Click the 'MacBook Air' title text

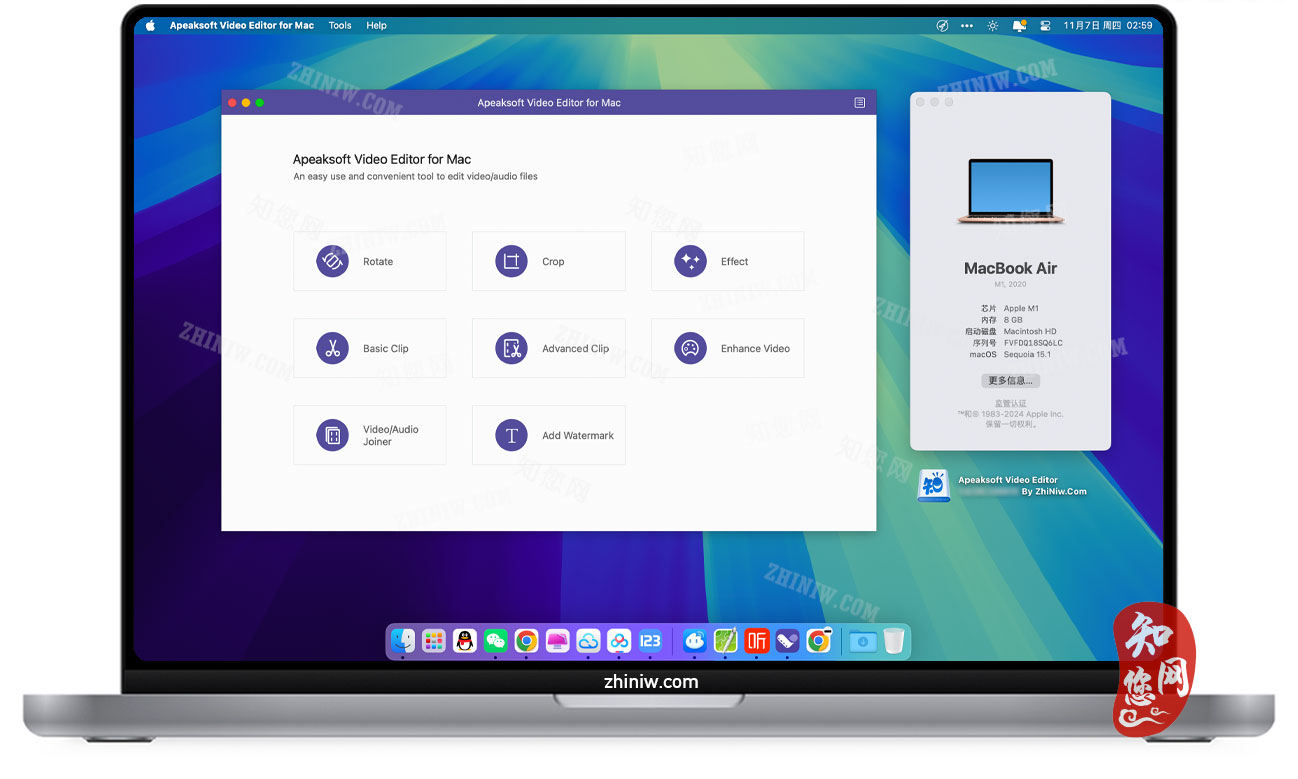pyautogui.click(x=1010, y=268)
